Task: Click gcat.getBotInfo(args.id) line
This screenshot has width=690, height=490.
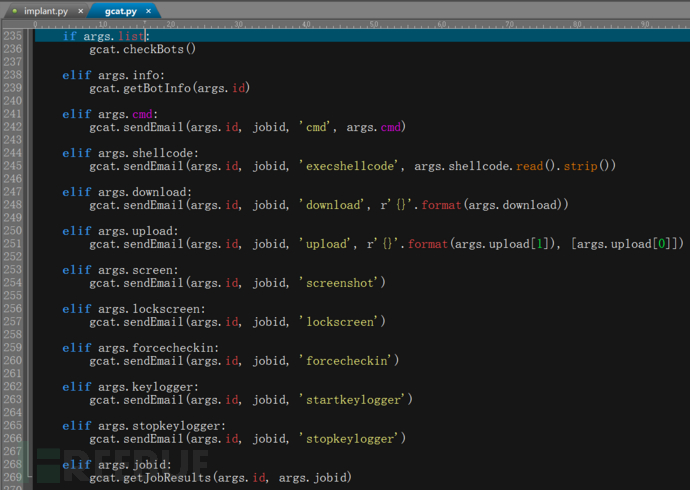Action: pos(169,88)
